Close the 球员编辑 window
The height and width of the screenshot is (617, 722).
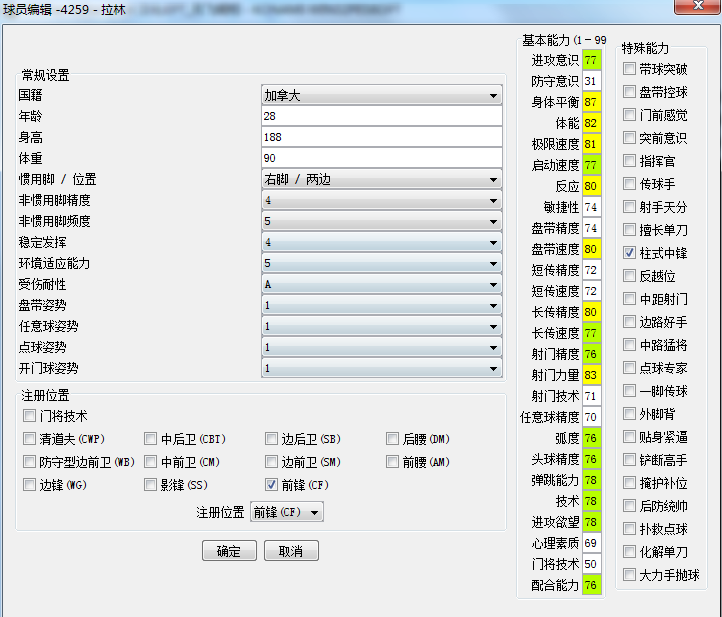698,6
